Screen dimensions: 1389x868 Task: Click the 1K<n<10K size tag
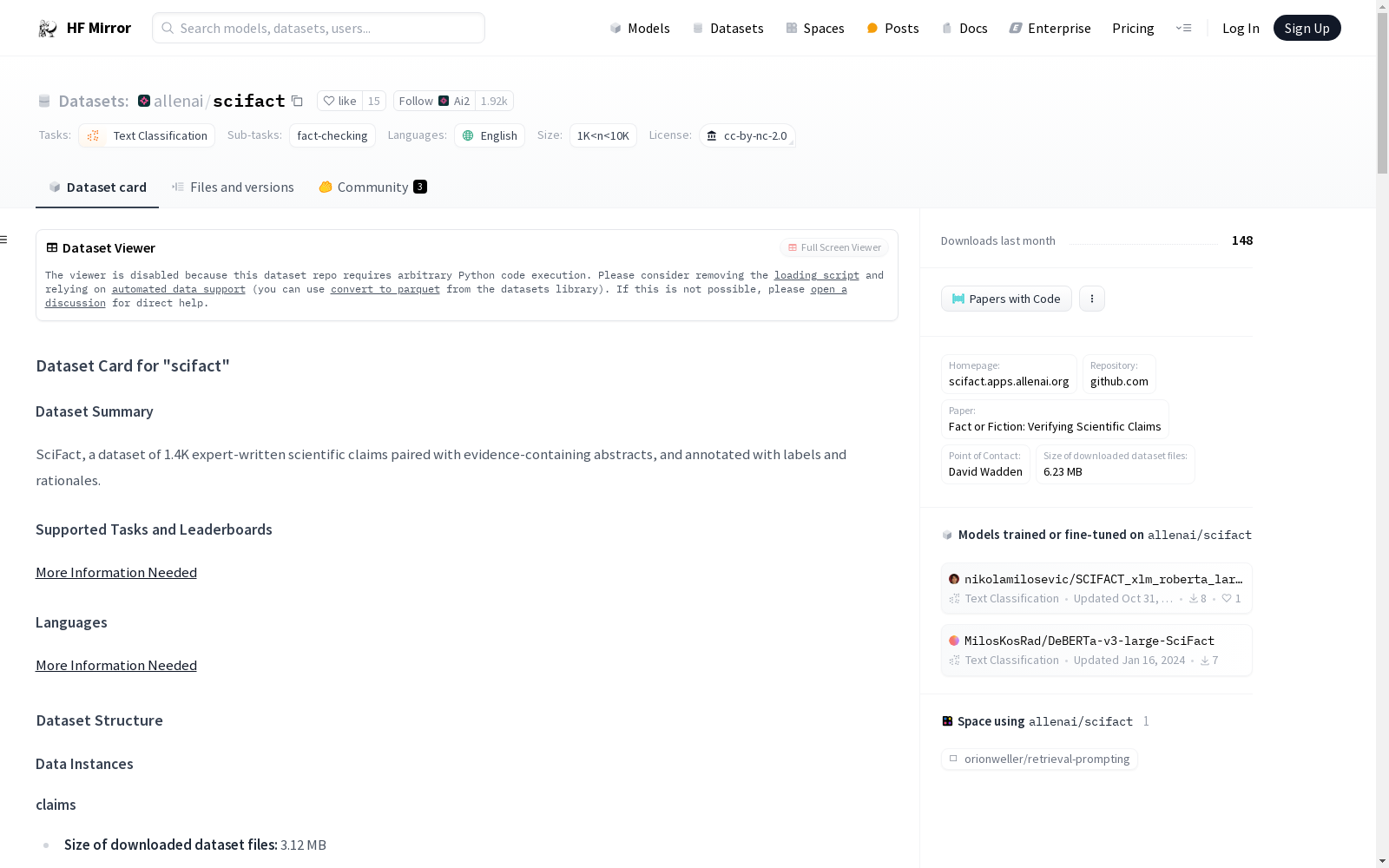(603, 135)
